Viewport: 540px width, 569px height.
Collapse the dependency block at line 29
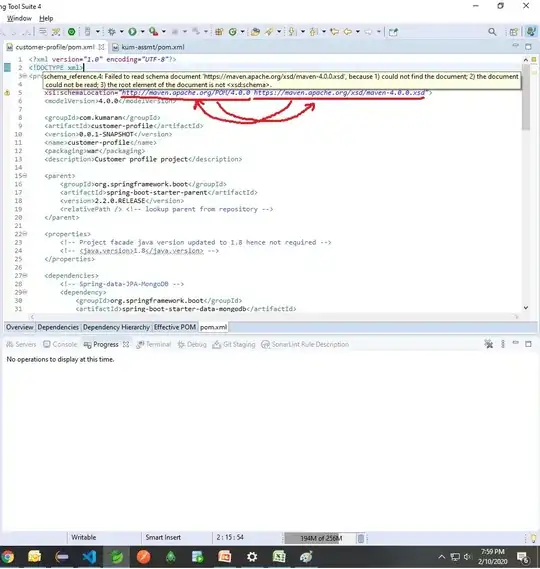click(x=25, y=292)
